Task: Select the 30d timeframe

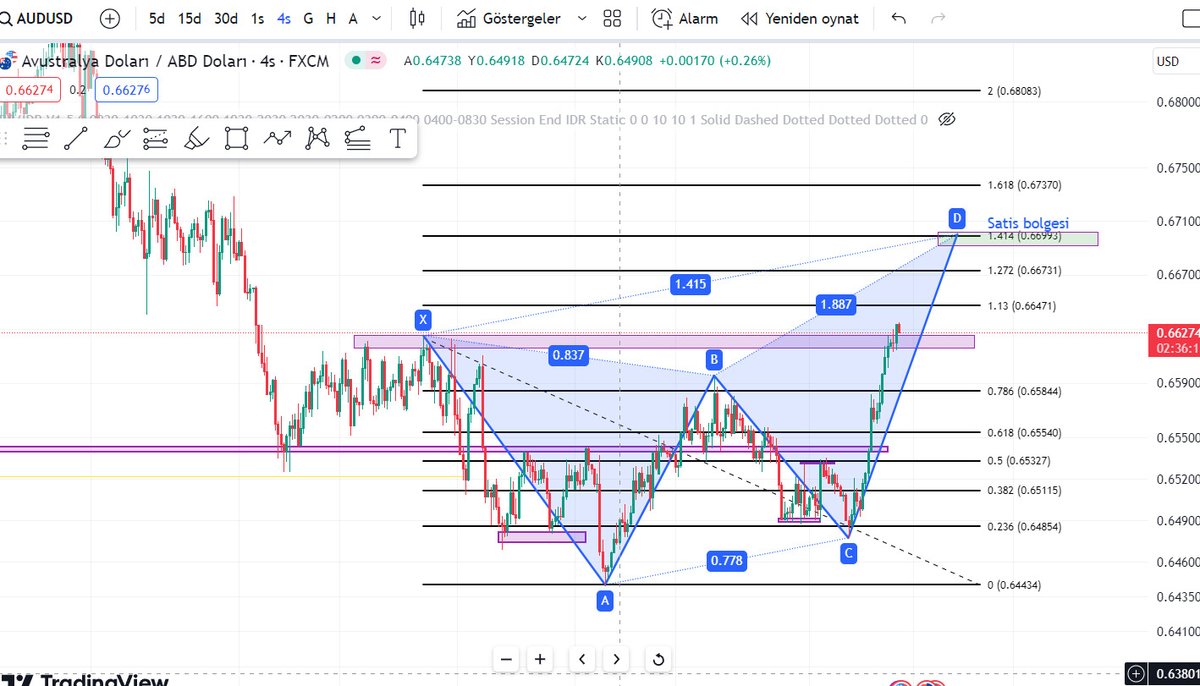Action: [x=226, y=18]
